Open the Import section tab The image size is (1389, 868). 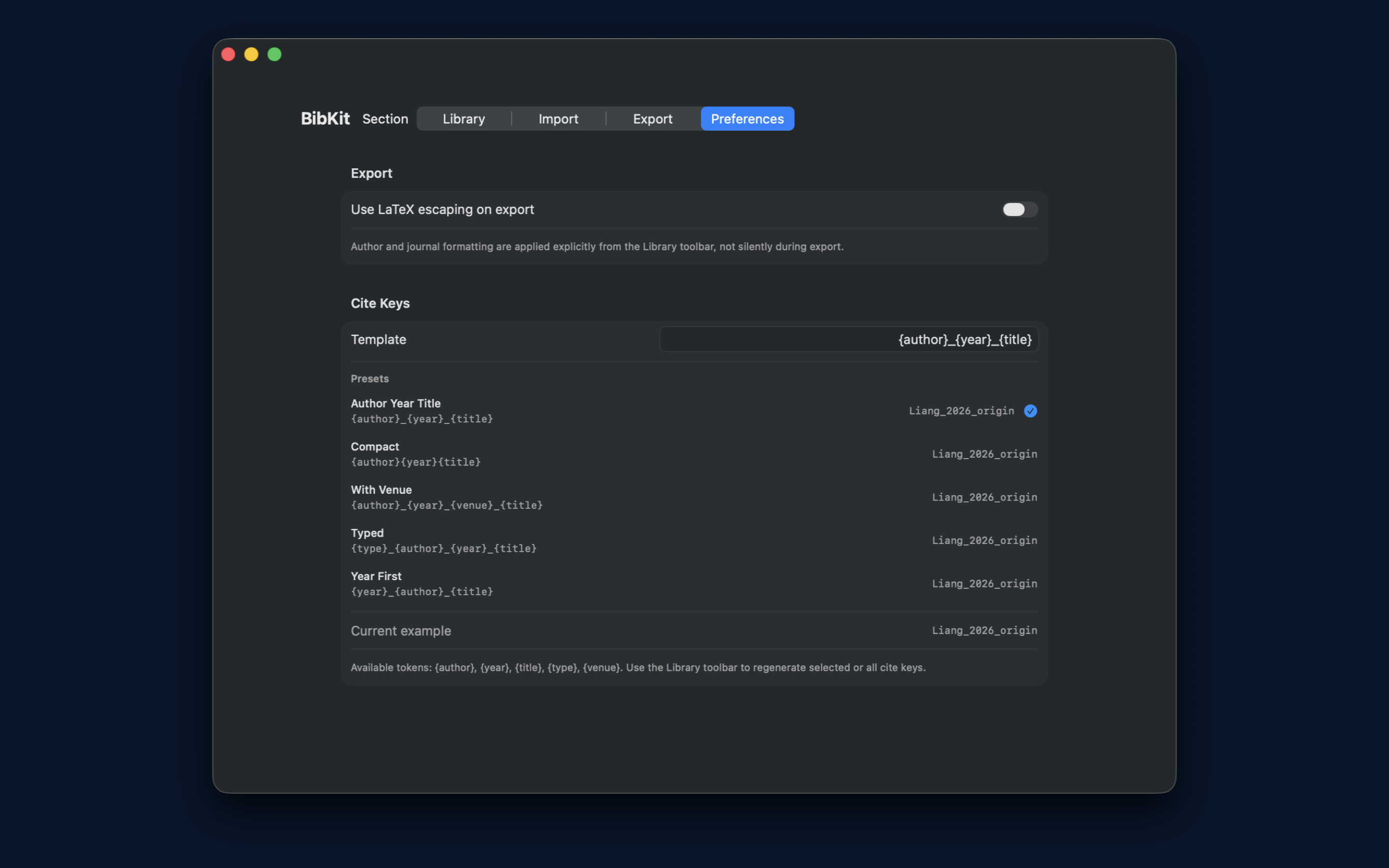tap(558, 119)
